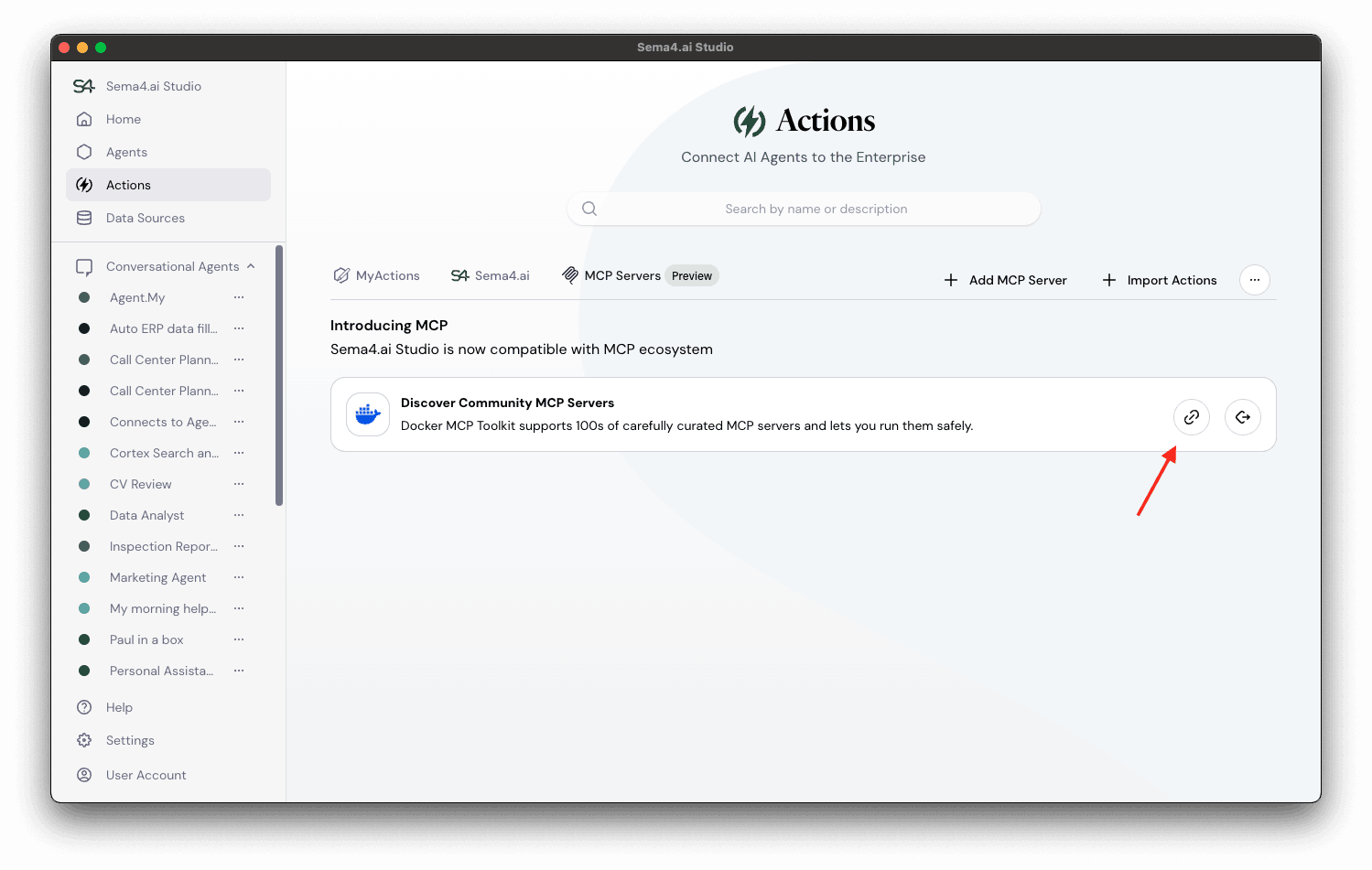Click the Docker whale icon on MCP card

367,414
